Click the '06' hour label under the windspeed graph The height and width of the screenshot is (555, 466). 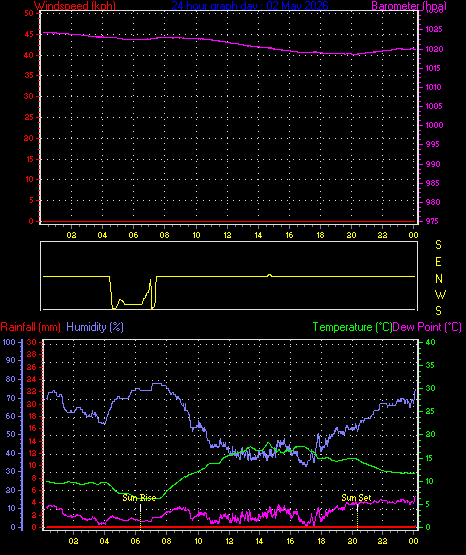pyautogui.click(x=133, y=235)
